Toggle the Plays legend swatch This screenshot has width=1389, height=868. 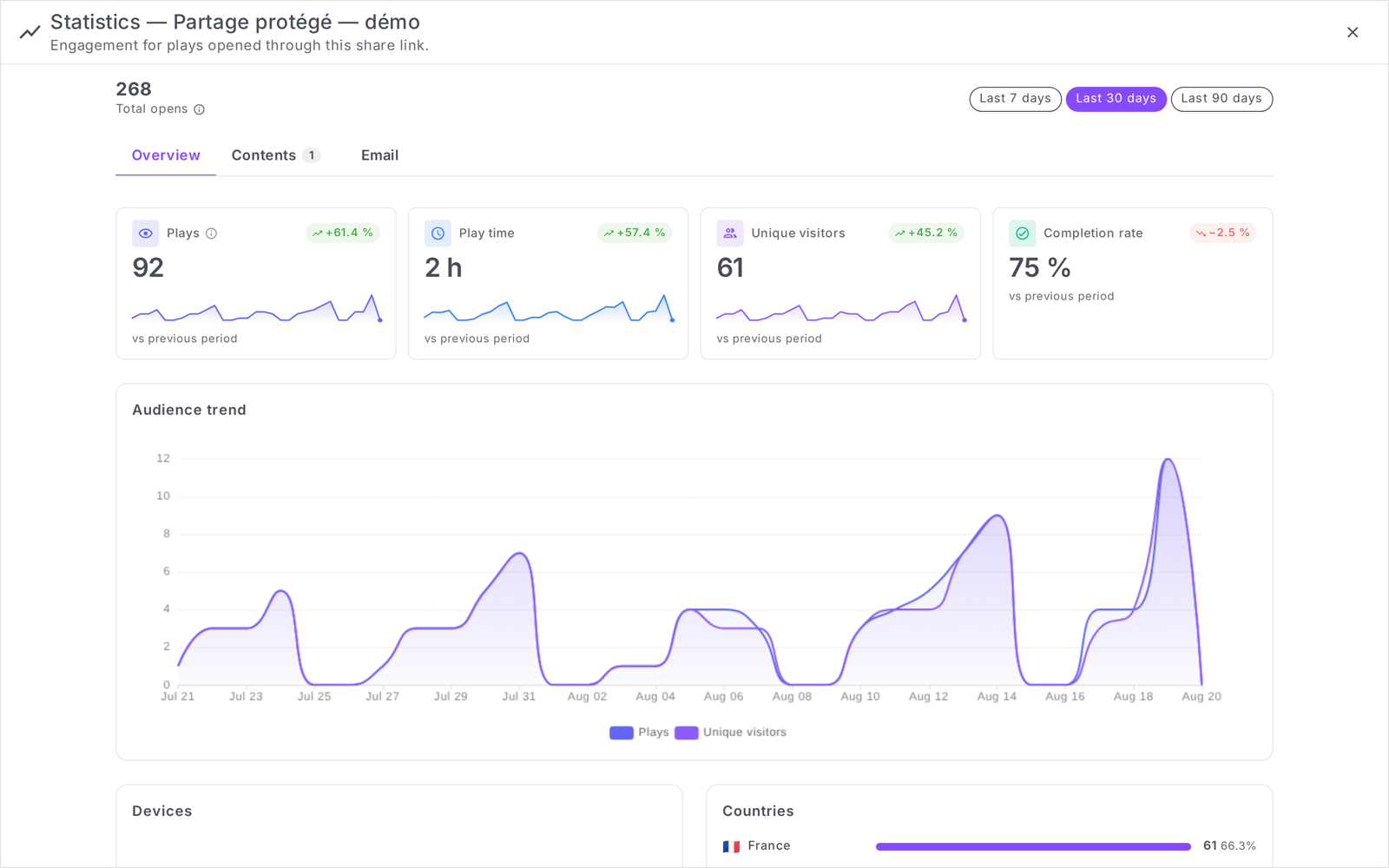click(622, 733)
